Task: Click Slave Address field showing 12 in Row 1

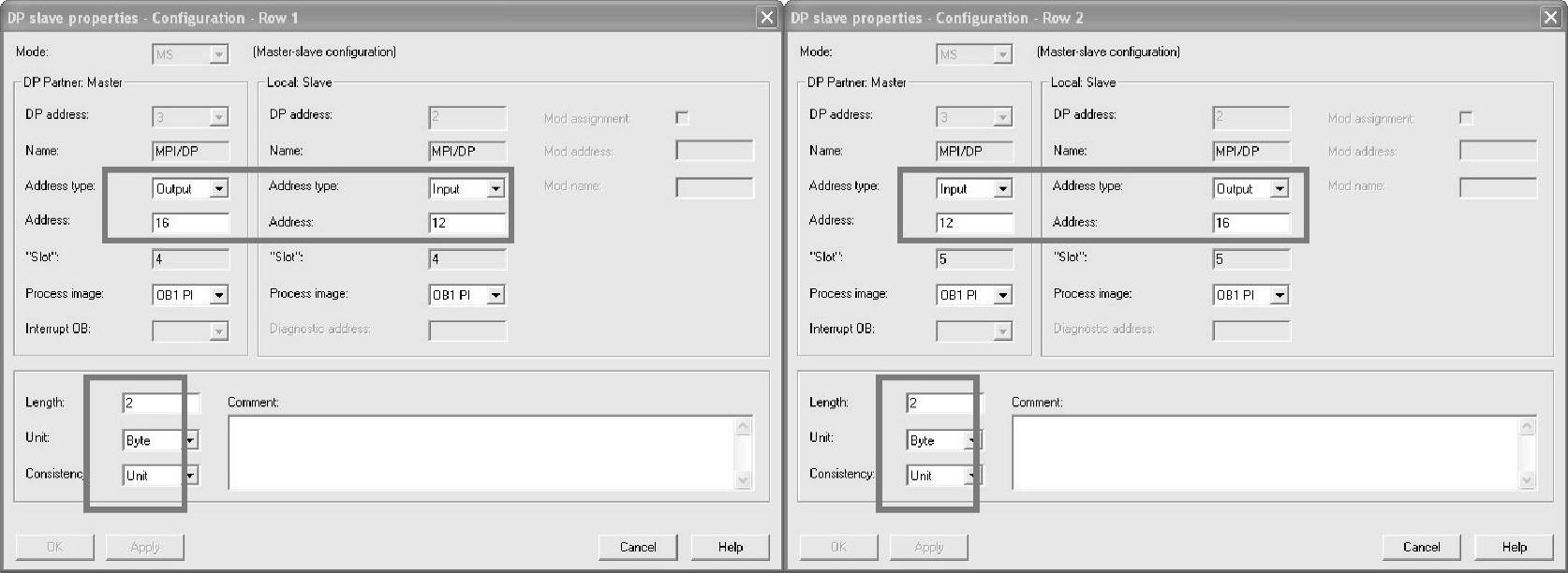Action: [x=466, y=224]
